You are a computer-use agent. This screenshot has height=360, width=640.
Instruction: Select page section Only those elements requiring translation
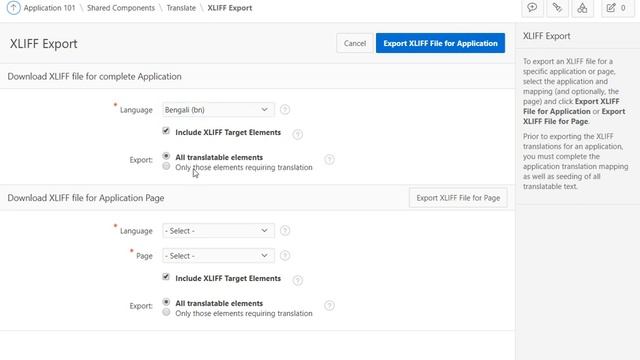click(x=166, y=312)
